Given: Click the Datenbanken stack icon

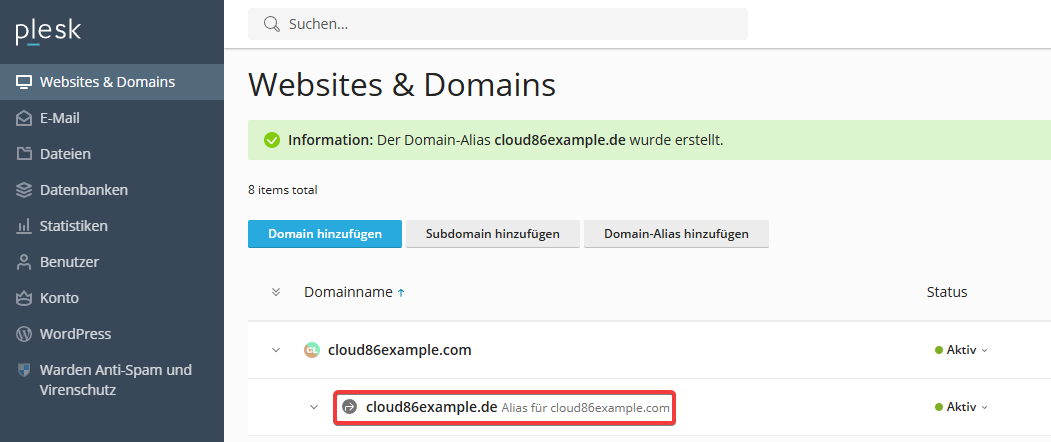Looking at the screenshot, I should coord(24,190).
